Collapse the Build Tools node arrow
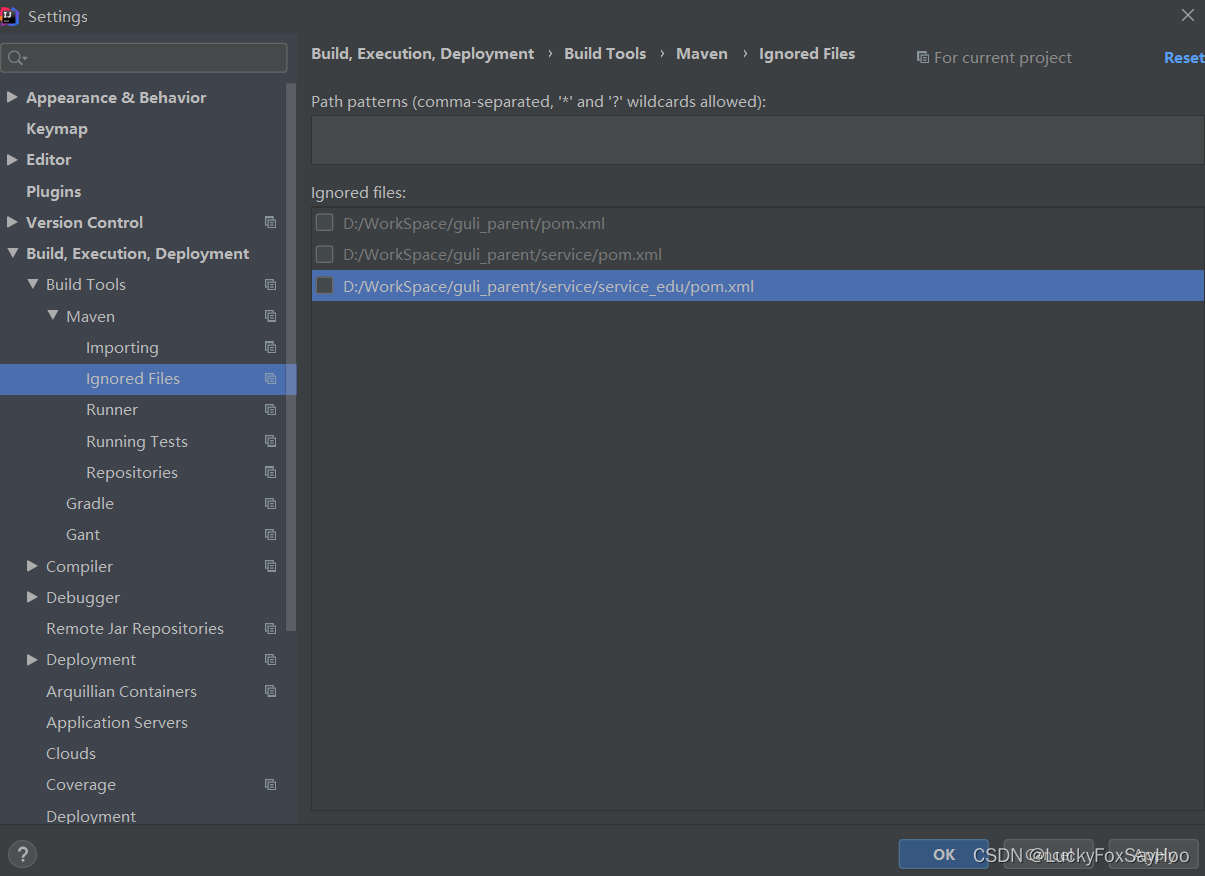 tap(33, 284)
